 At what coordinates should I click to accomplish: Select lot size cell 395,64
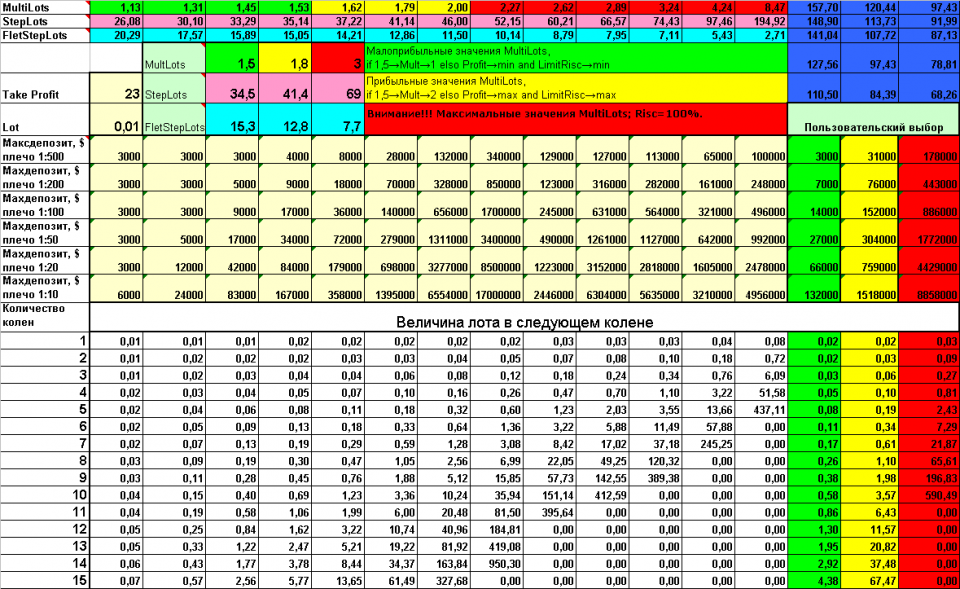click(549, 512)
